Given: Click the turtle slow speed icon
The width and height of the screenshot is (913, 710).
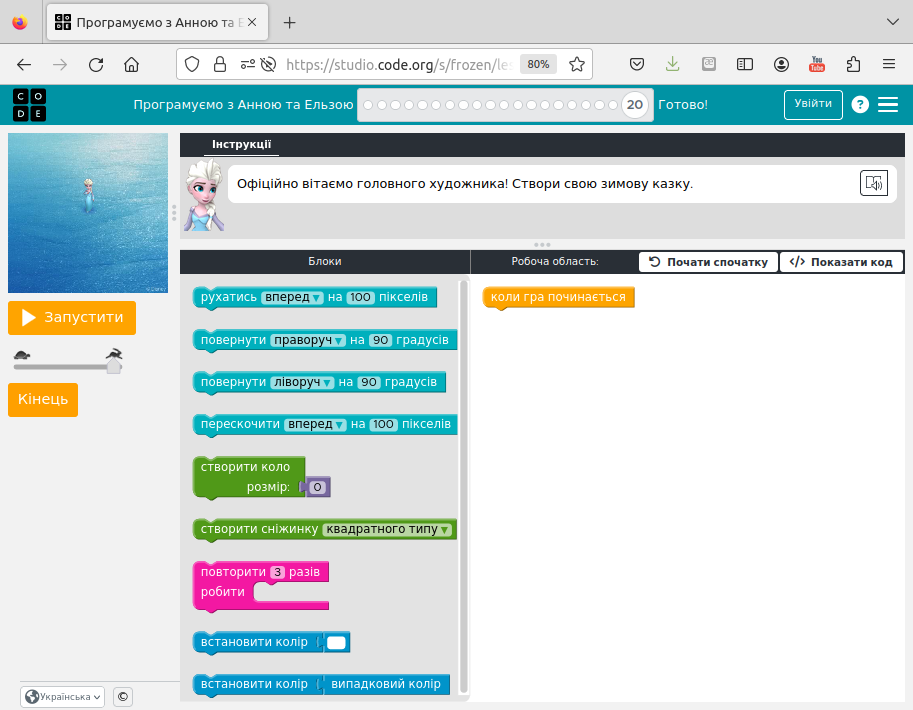Looking at the screenshot, I should tap(22, 355).
